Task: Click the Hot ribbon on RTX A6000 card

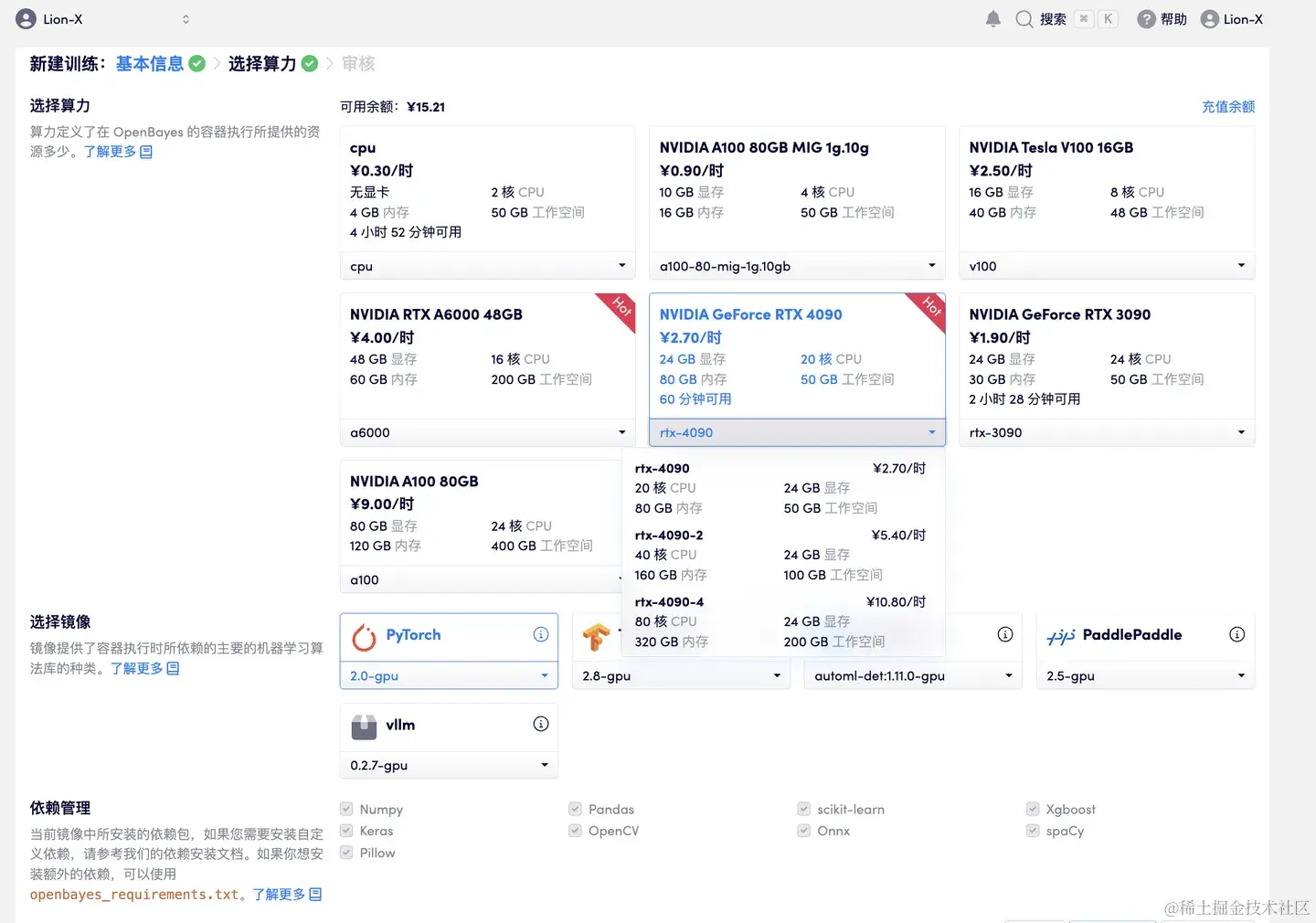Action: pyautogui.click(x=621, y=308)
